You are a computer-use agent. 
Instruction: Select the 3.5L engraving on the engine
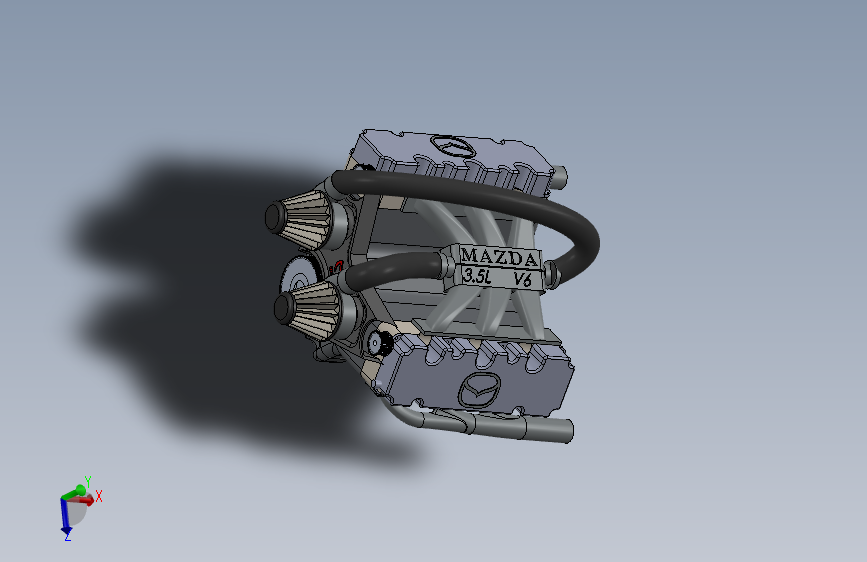tap(477, 275)
